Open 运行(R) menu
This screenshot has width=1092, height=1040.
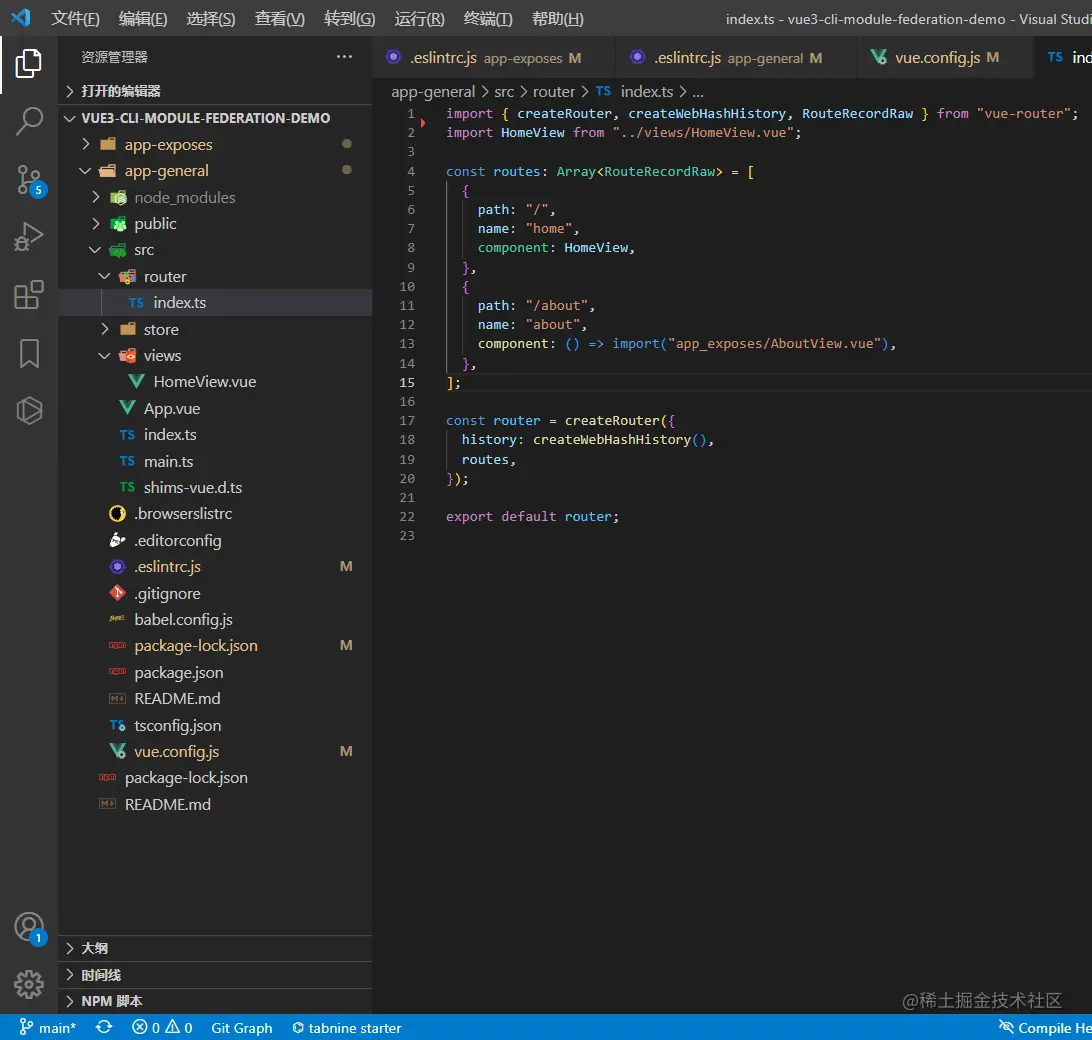pyautogui.click(x=419, y=19)
